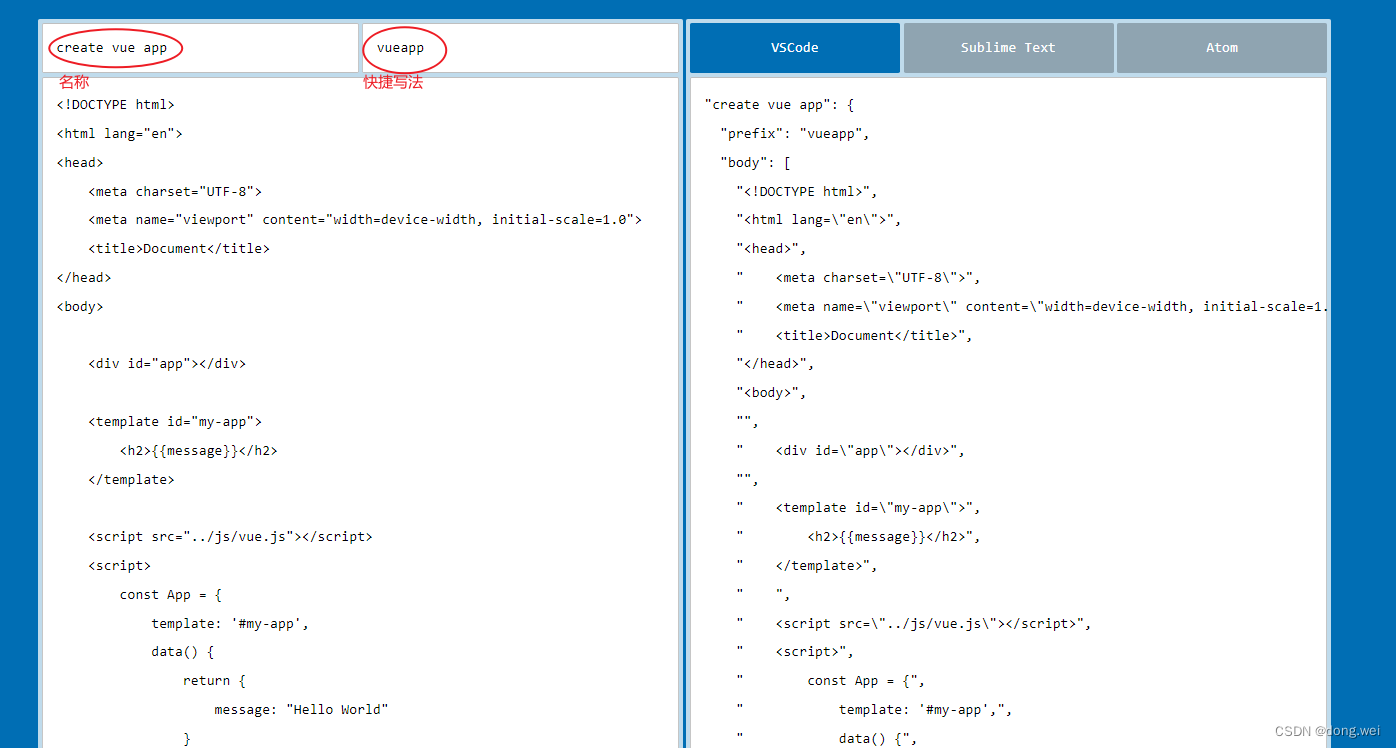Select the '<h2>{{message}}</h2>' line in the editor

[x=198, y=450]
